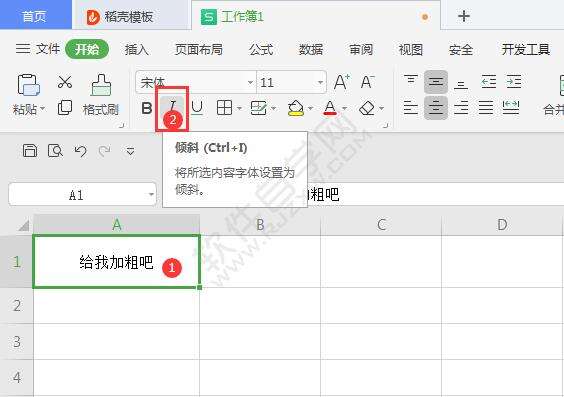Click the Paste clipboard icon
Screen dimensions: 564x397
click(x=28, y=85)
